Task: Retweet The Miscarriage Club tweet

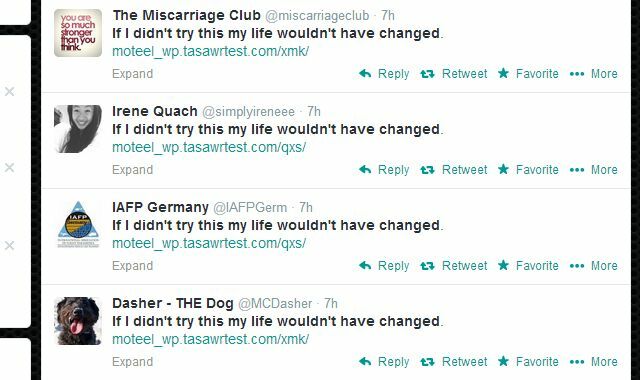Action: (453, 74)
